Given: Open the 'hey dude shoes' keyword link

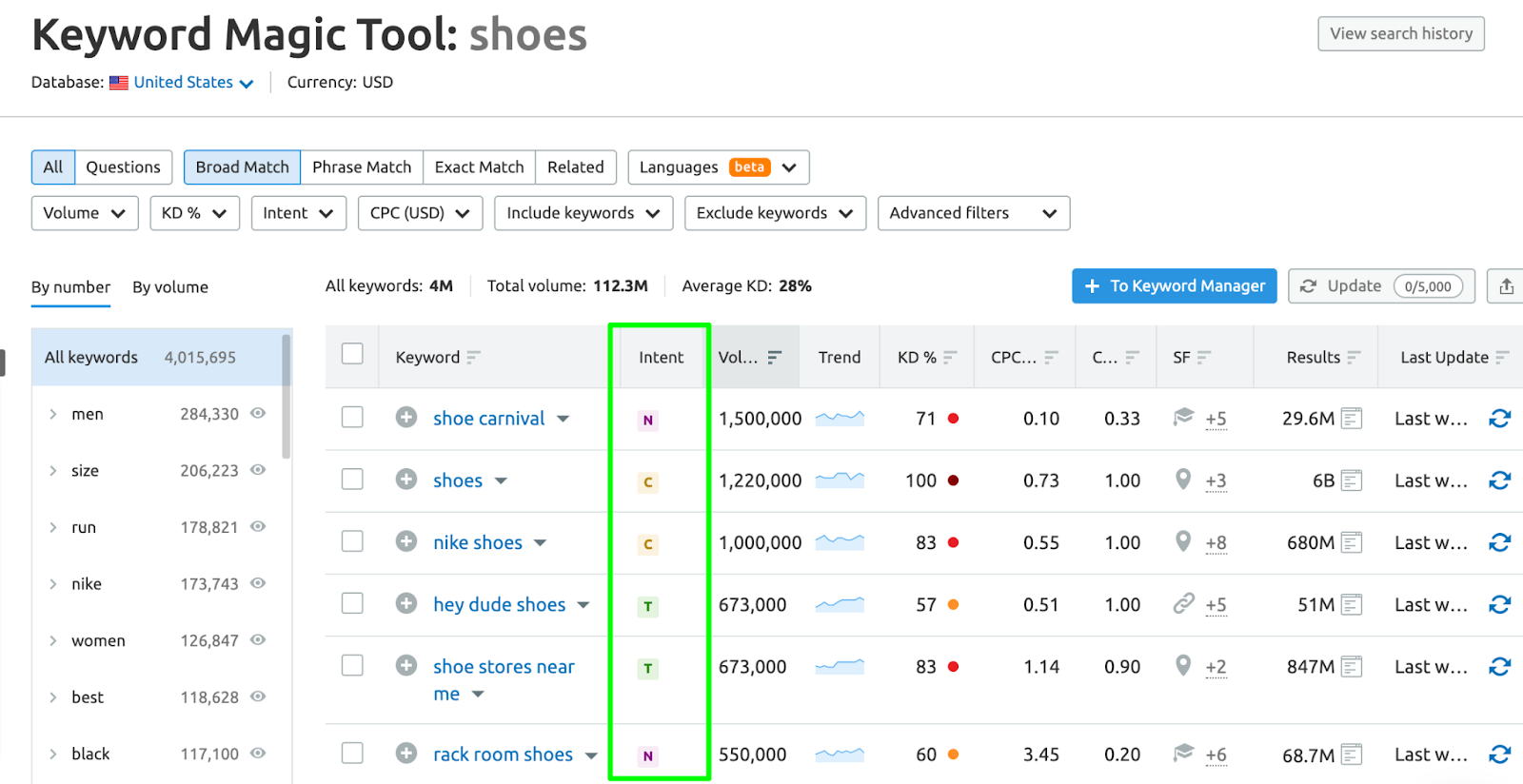Looking at the screenshot, I should [499, 605].
